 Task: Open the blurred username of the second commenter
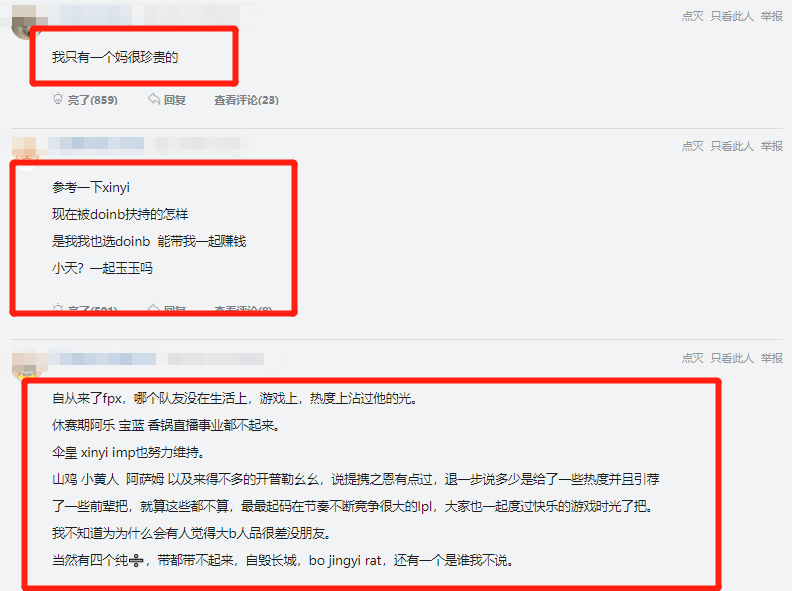[96, 143]
